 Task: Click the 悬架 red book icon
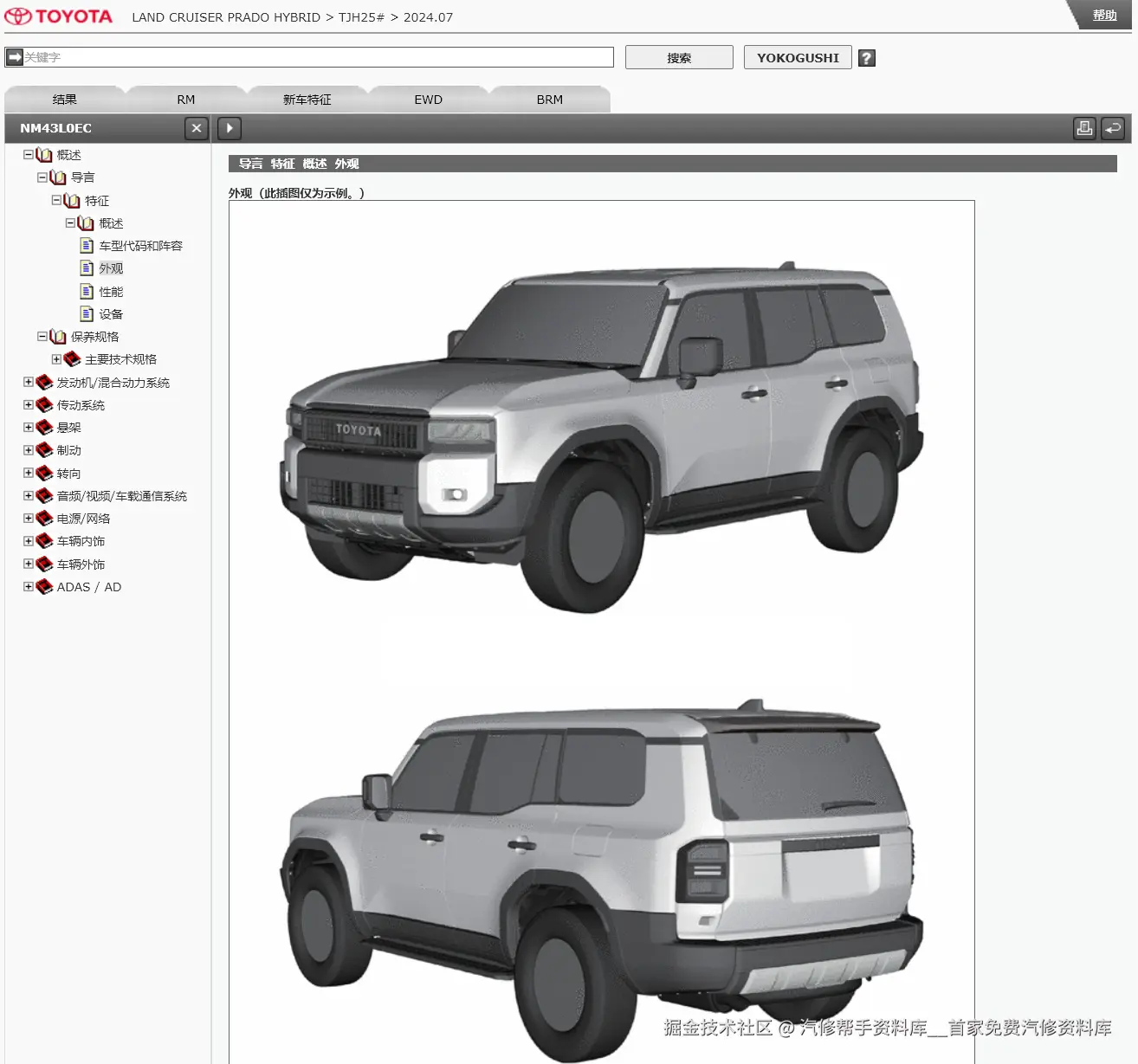click(x=44, y=428)
